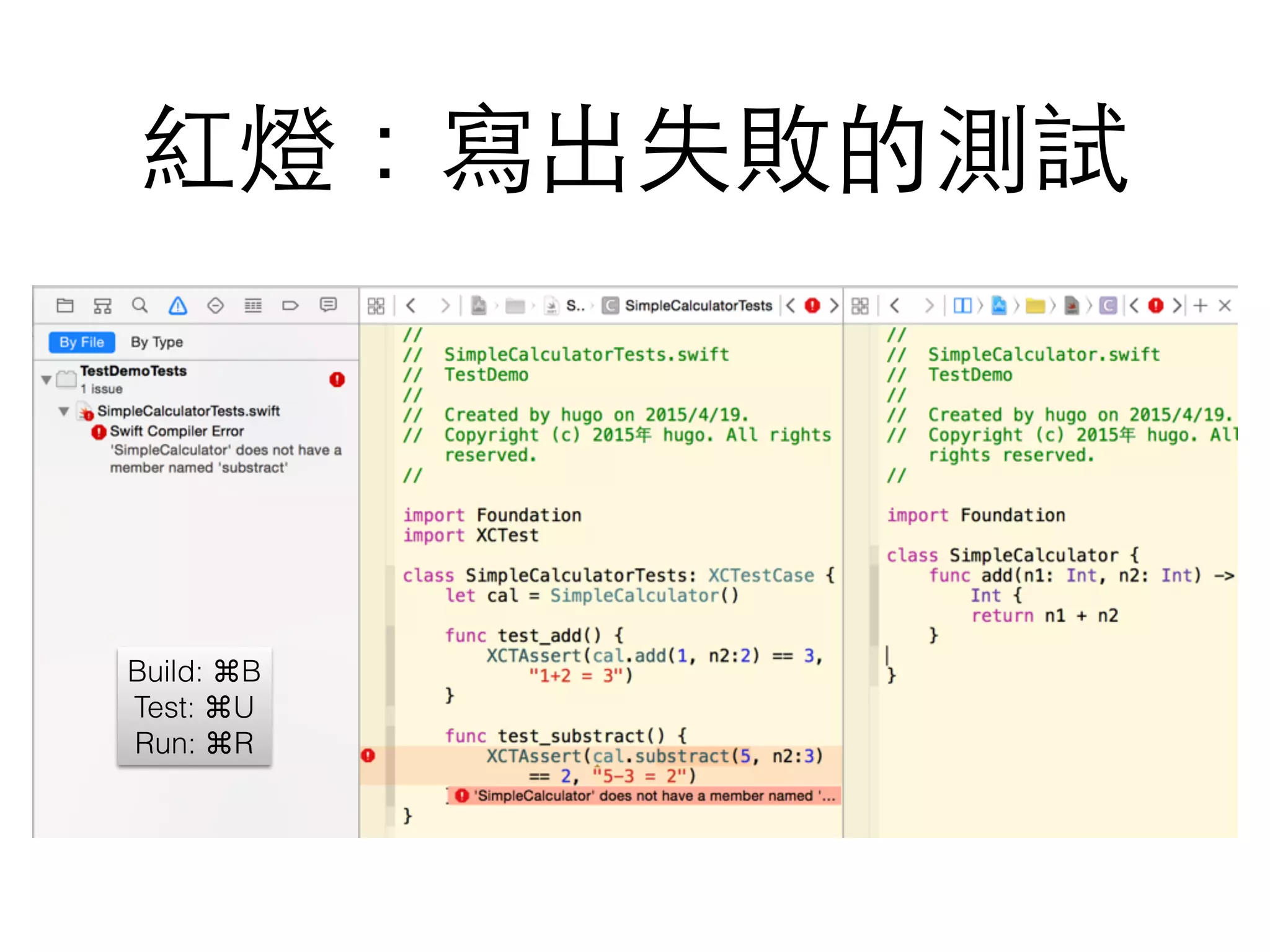Select the Issue navigator warning triangle icon
1270x952 pixels.
click(x=178, y=305)
